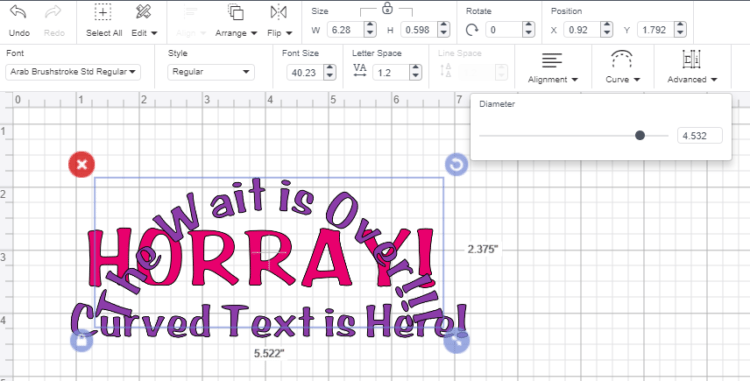The height and width of the screenshot is (381, 750).
Task: Decrease letter spacing with down stepper
Action: [x=416, y=76]
